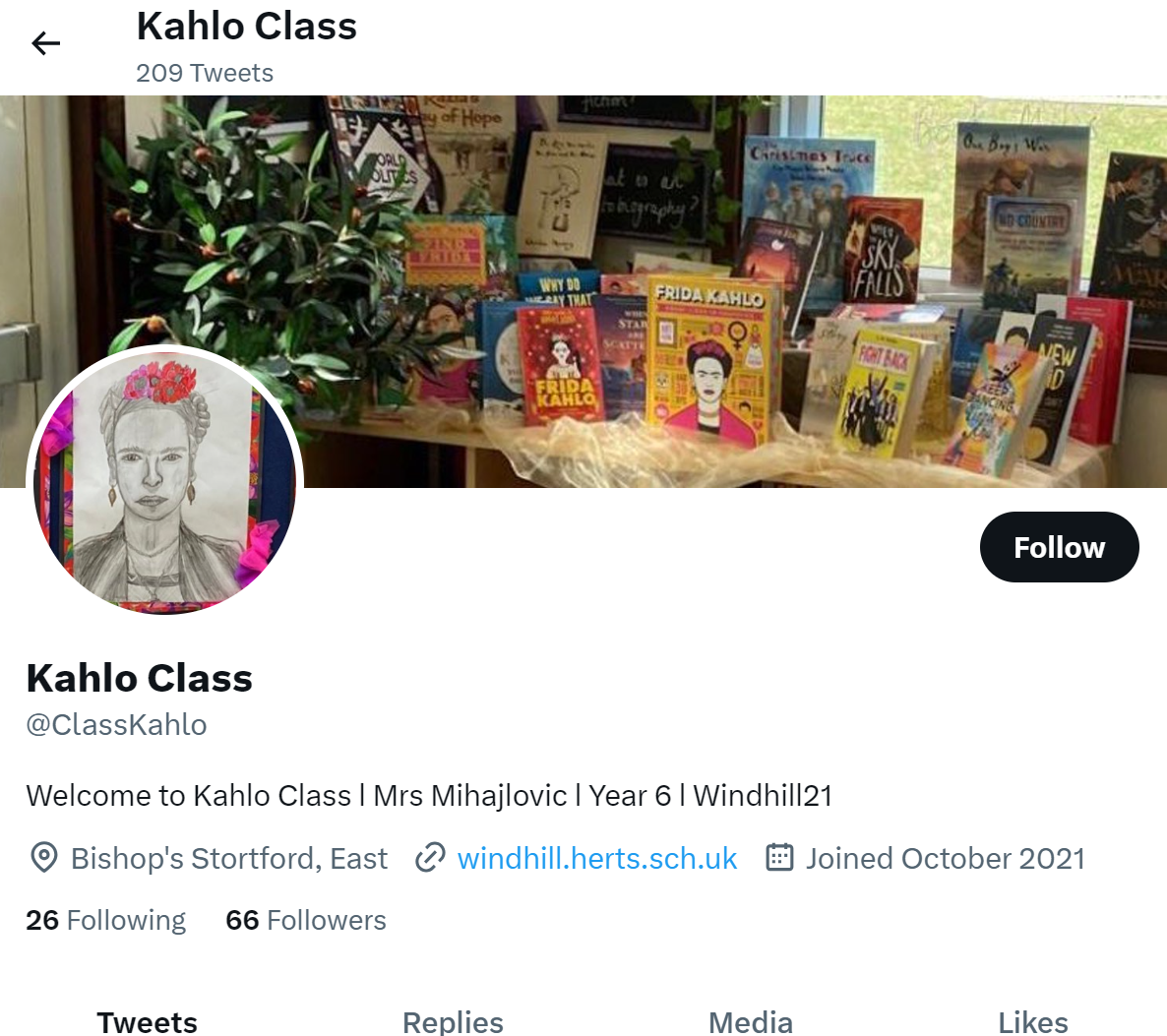Viewport: 1167px width, 1036px height.
Task: Switch to the Likes tab
Action: tap(1033, 1022)
